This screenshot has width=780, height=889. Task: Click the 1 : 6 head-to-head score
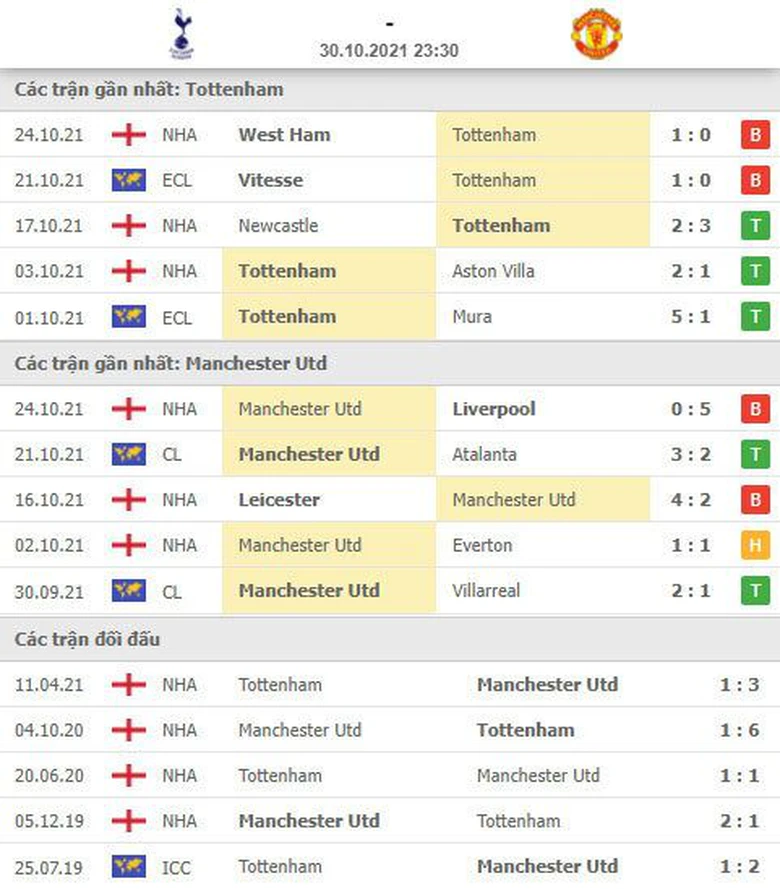pos(740,731)
